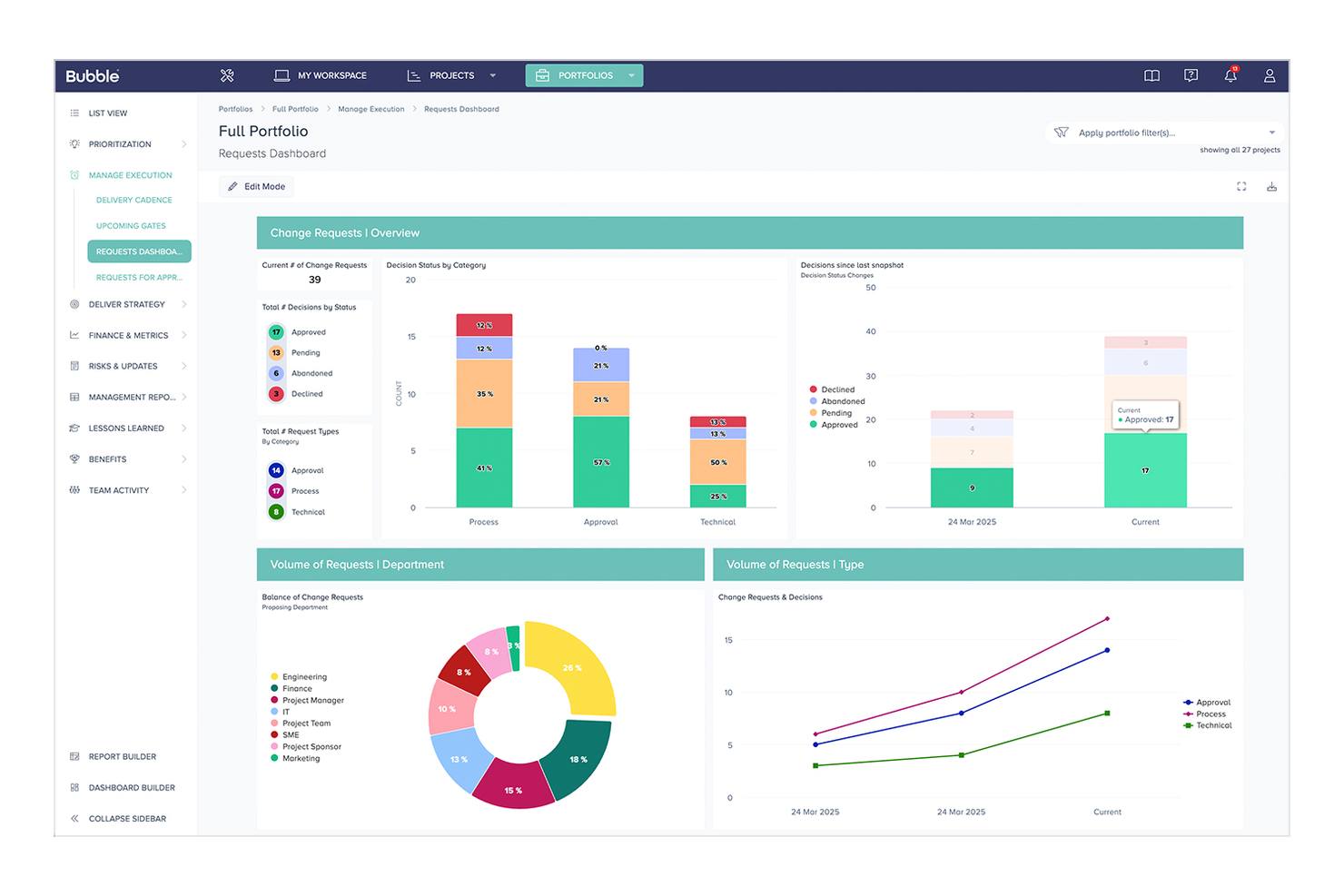Toggle Technical line in type legend
The height and width of the screenshot is (896, 1344).
point(1208,725)
